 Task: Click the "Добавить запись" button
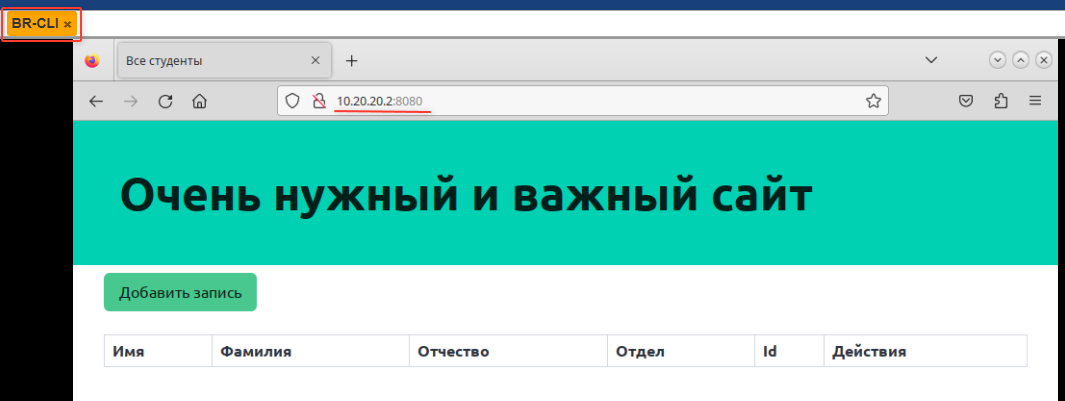coord(180,292)
